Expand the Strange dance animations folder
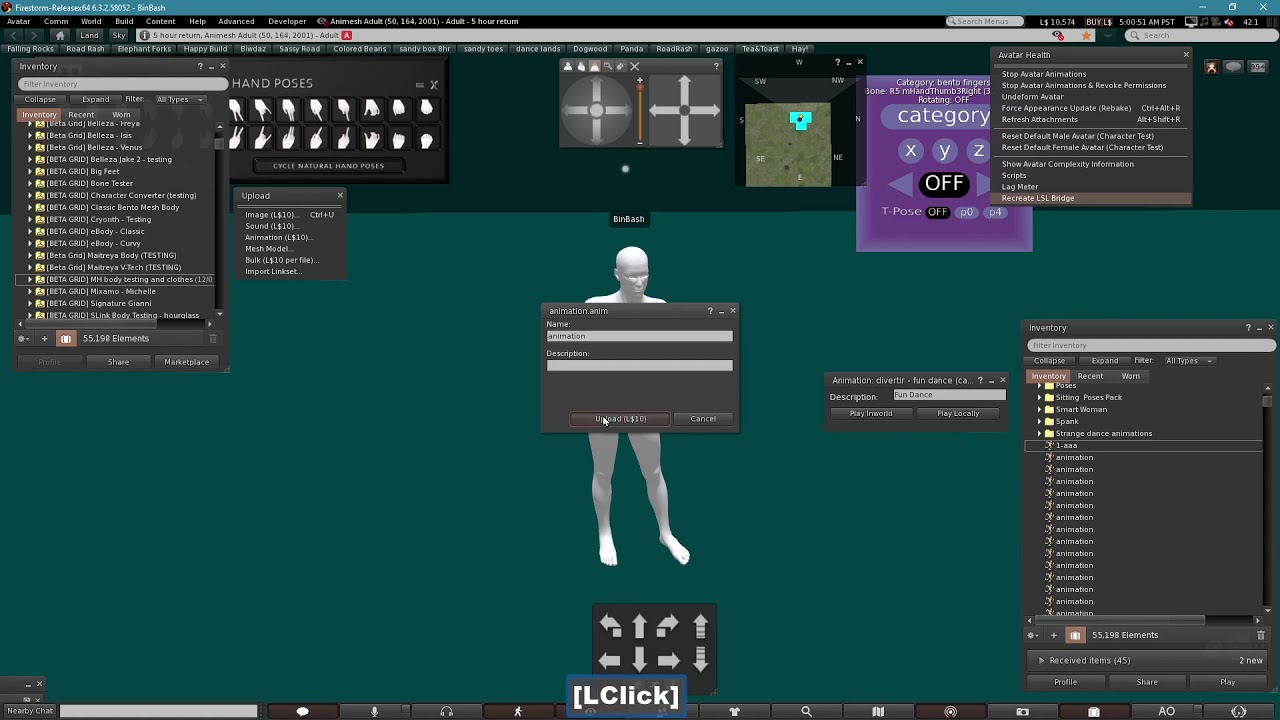 1039,433
